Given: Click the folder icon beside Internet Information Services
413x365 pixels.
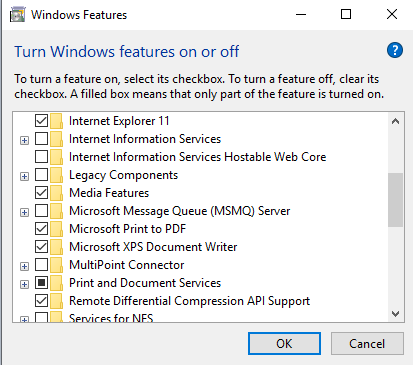Looking at the screenshot, I should tap(57, 139).
